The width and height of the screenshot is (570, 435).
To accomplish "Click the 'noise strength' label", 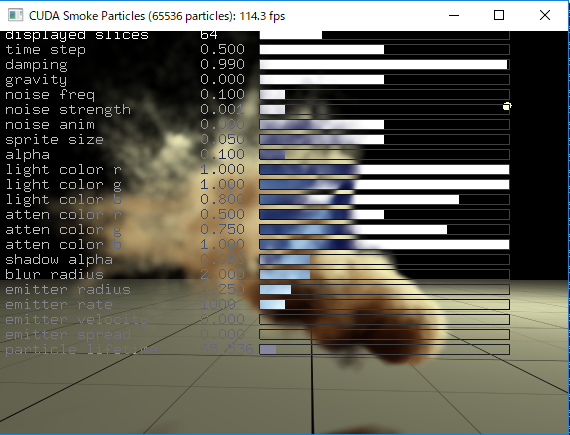I will (x=68, y=110).
